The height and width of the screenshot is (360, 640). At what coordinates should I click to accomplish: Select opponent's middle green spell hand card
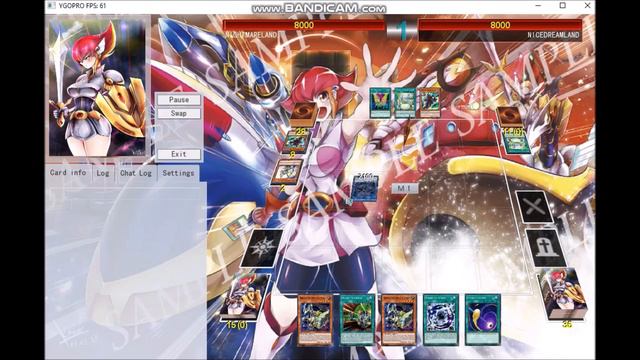coord(404,103)
